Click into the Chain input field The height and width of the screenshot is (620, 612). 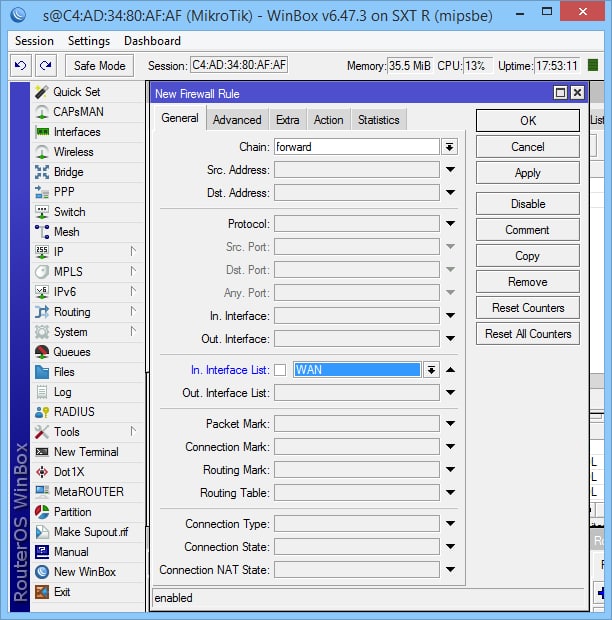357,147
